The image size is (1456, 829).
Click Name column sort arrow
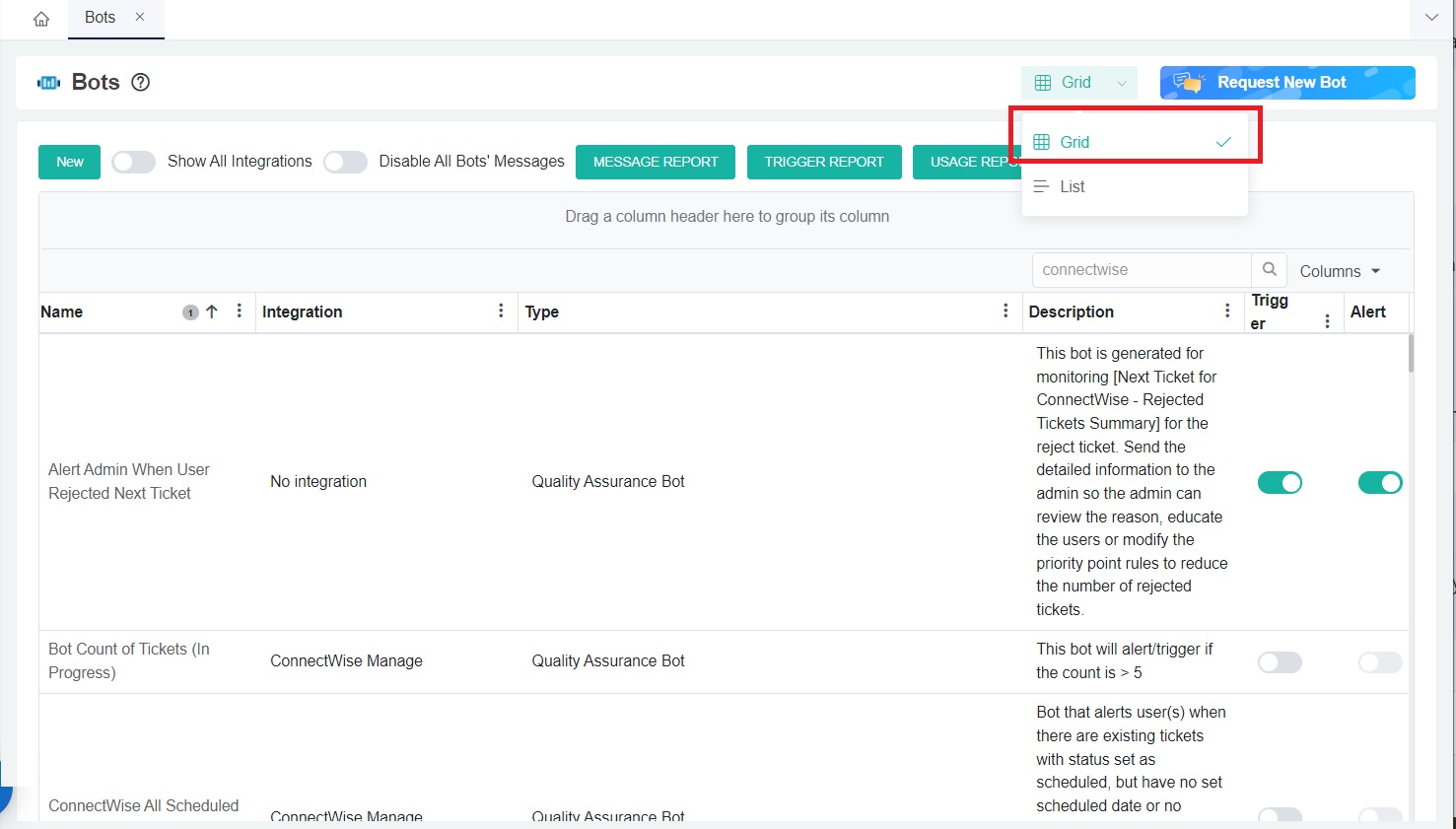pyautogui.click(x=212, y=311)
